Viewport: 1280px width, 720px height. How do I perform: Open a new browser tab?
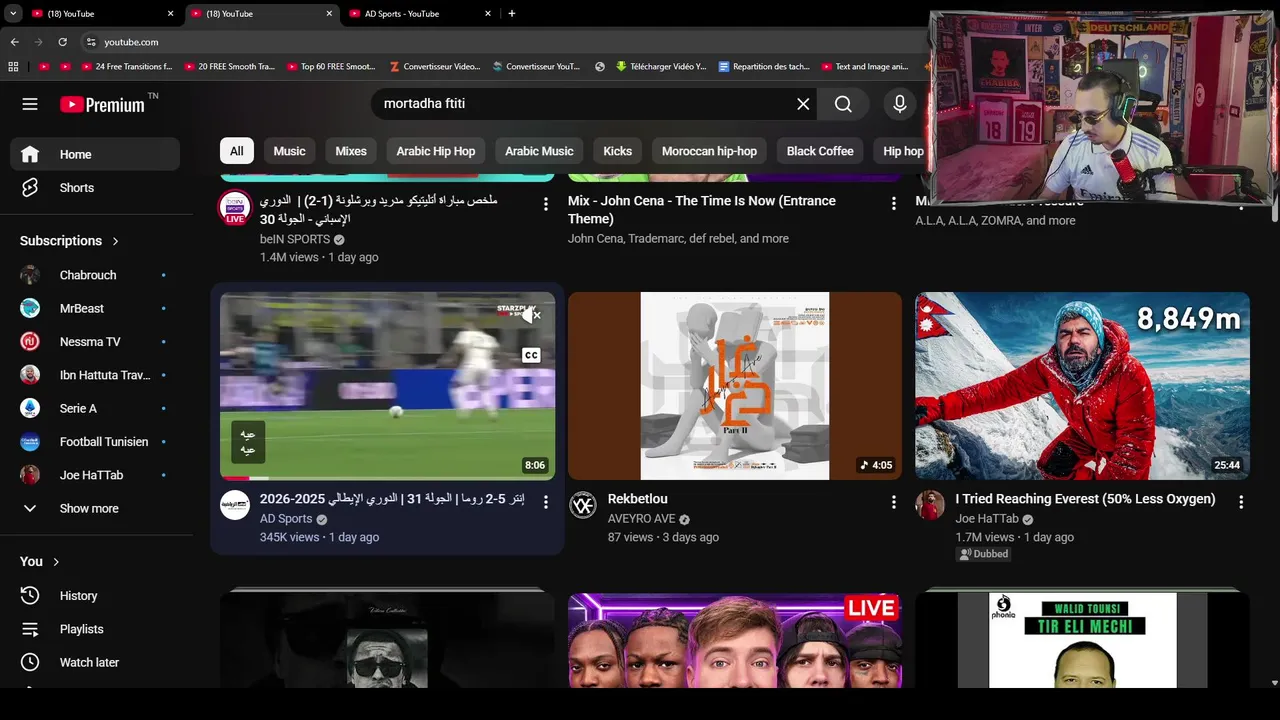click(x=511, y=14)
